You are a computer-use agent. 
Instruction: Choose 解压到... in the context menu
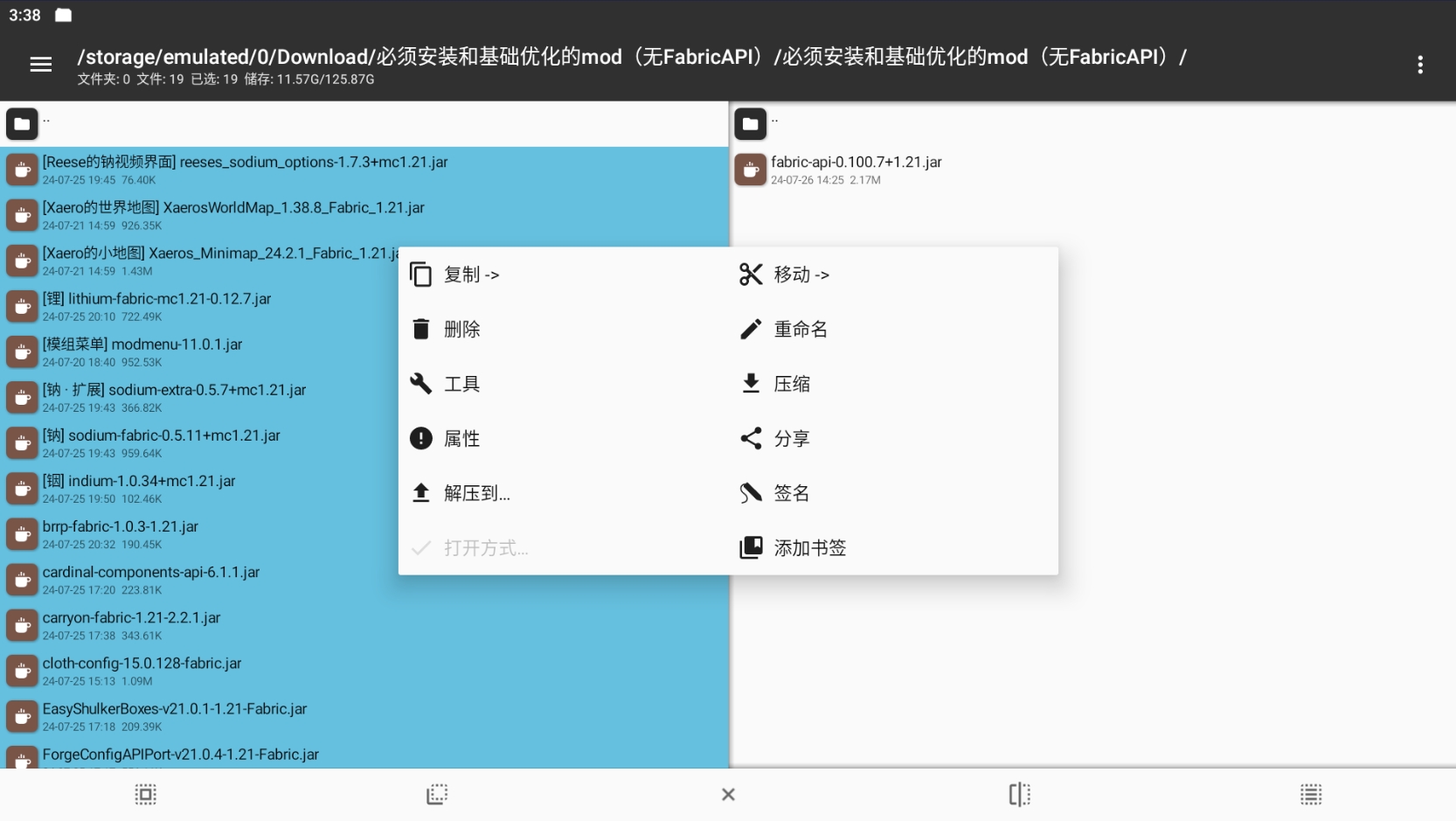click(x=563, y=493)
